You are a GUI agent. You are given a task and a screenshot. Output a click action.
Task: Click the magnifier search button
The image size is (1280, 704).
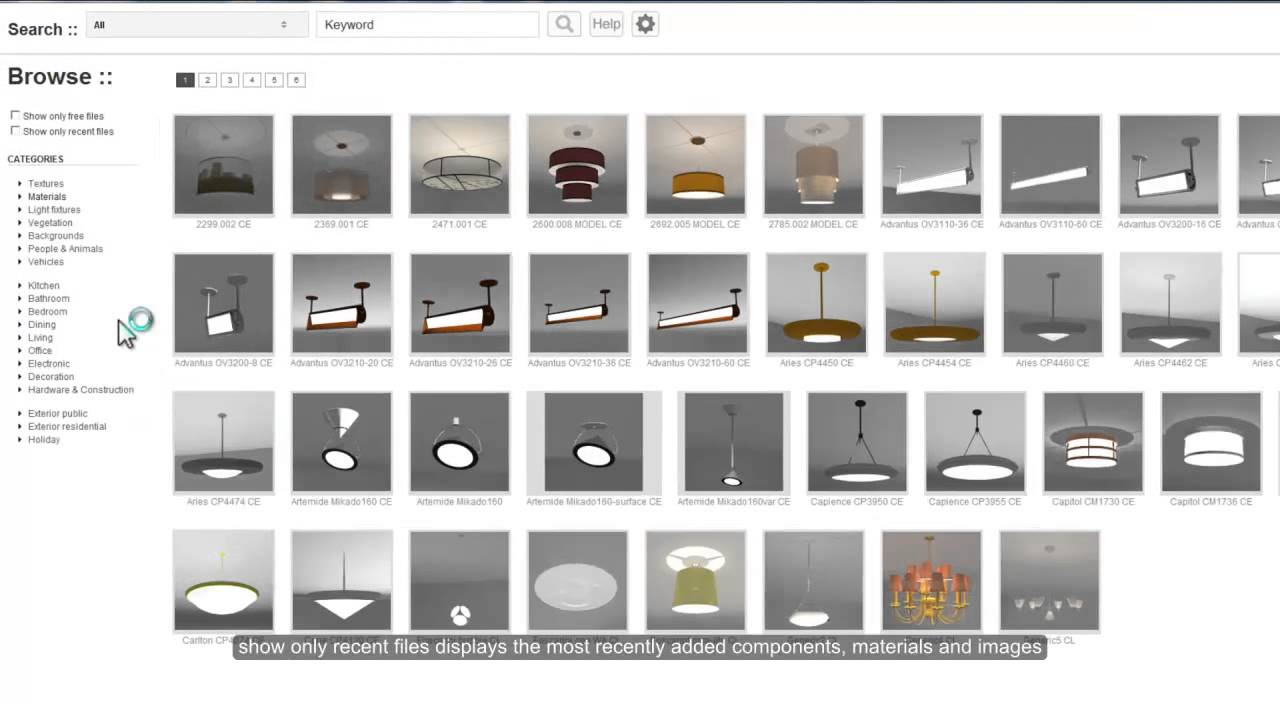(564, 24)
